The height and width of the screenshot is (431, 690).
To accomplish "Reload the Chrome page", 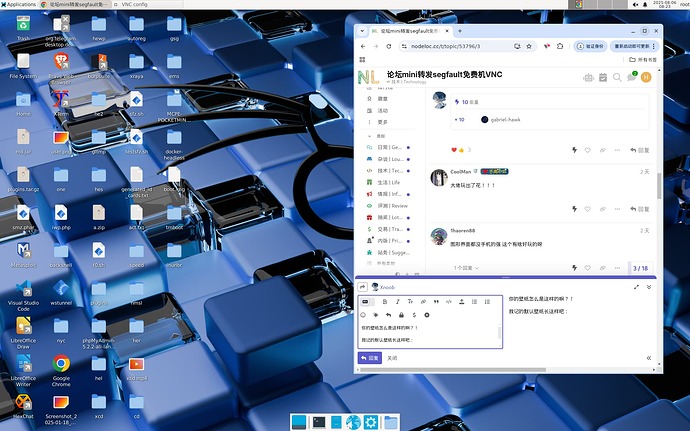I will click(389, 46).
